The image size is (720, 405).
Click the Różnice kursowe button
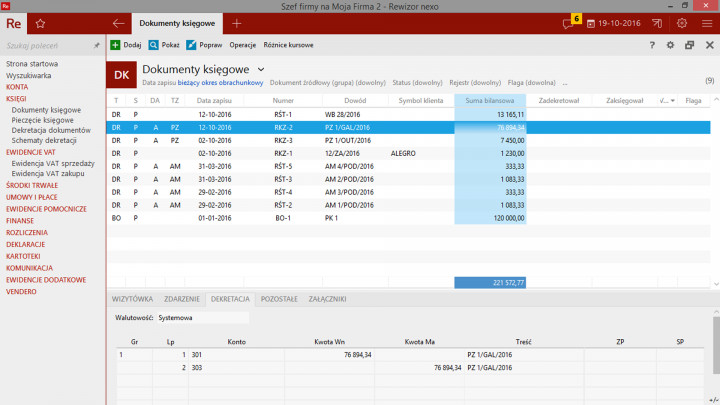(x=288, y=45)
